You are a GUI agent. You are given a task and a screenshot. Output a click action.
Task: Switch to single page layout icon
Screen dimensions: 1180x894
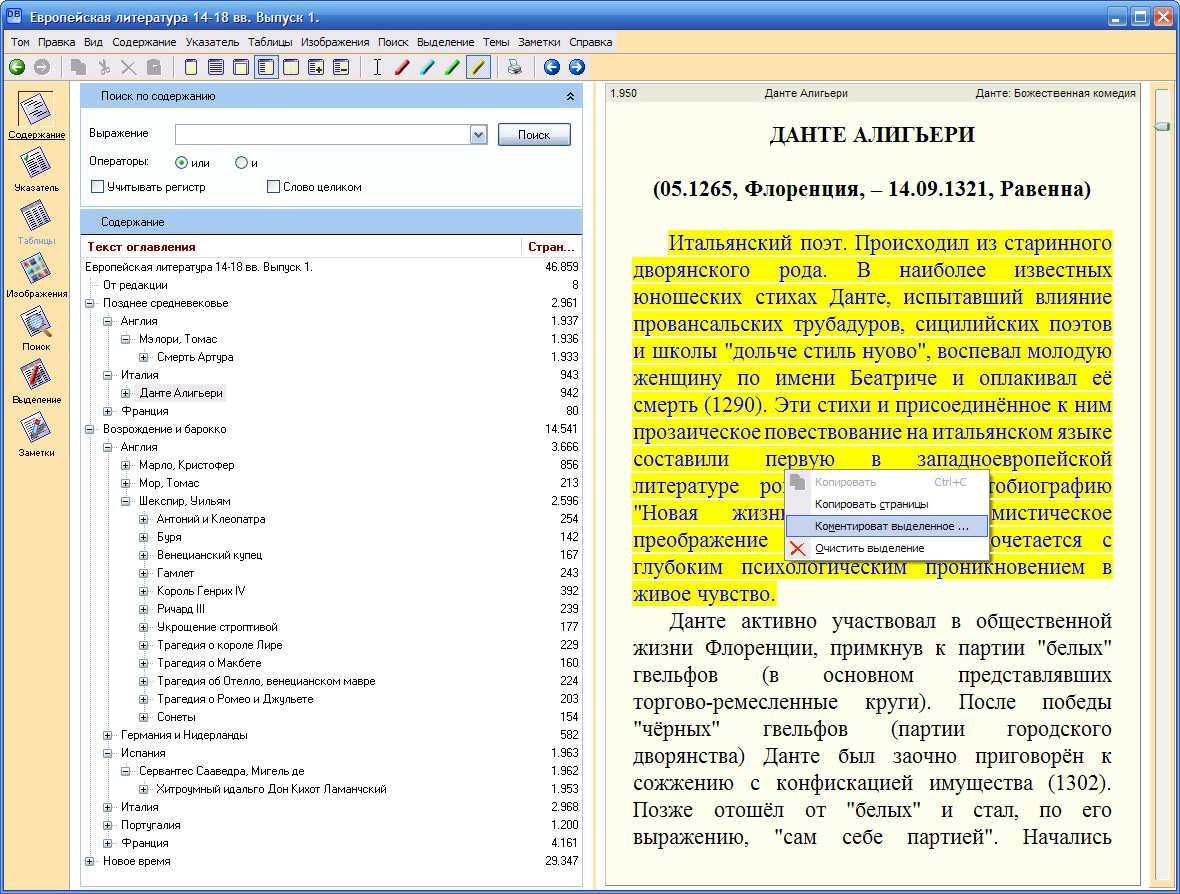[x=191, y=68]
